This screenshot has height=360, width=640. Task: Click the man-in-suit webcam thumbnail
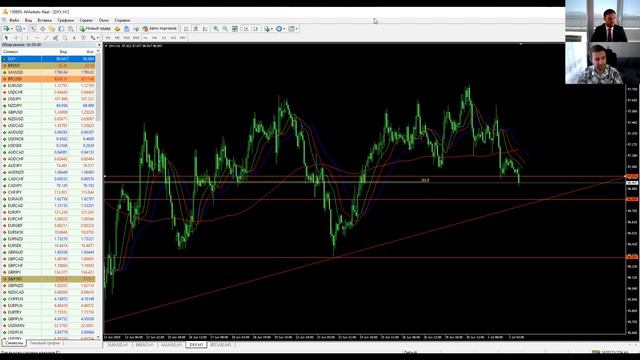pos(602,21)
